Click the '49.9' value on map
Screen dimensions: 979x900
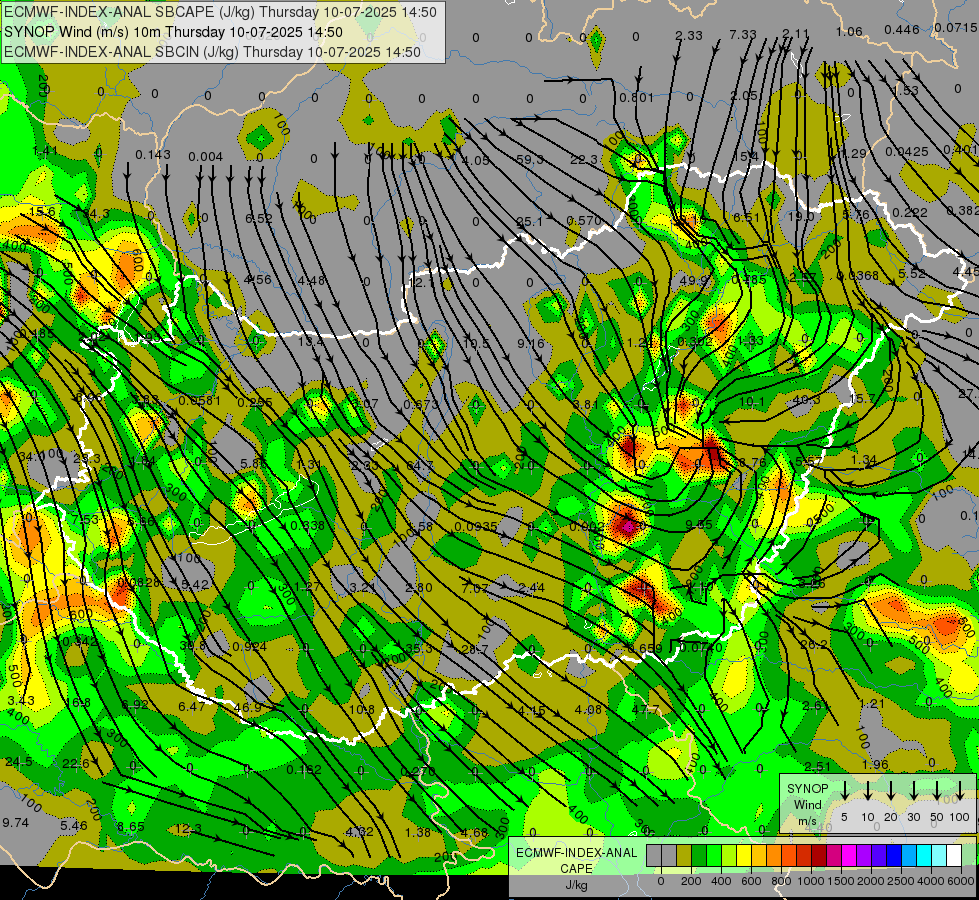[693, 280]
